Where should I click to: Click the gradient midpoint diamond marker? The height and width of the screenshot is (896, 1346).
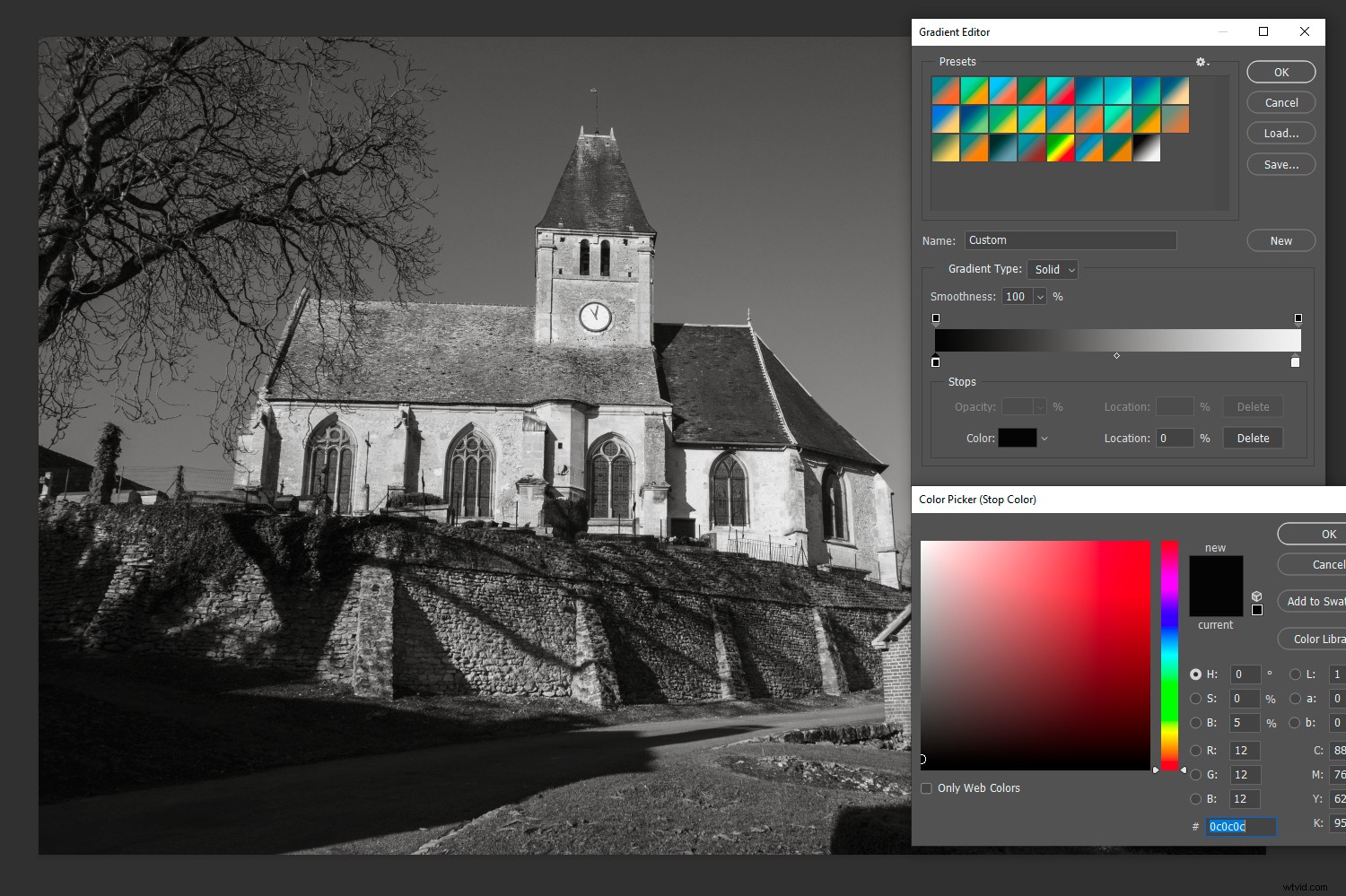[1116, 355]
